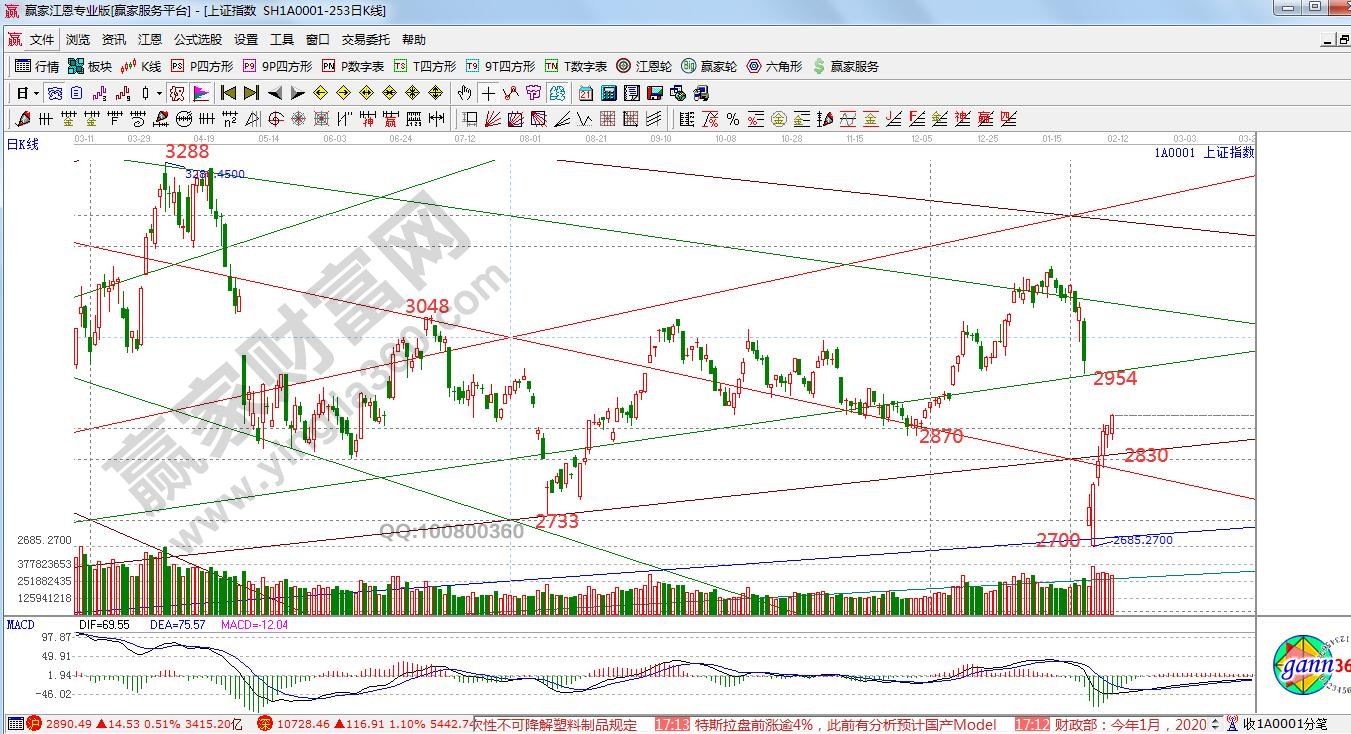Toggle the boxed pattern overlay button
Viewport: 1351px width, 734px height.
coord(176,93)
